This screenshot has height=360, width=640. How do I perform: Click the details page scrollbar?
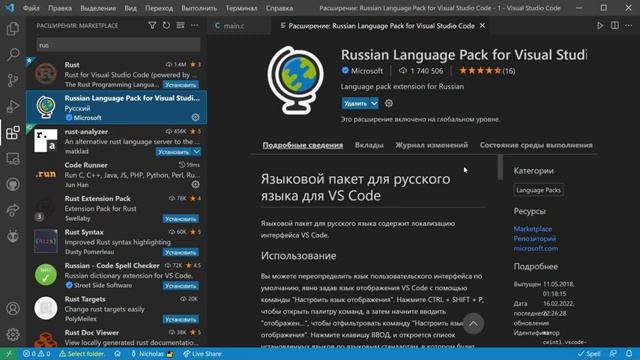pyautogui.click(x=500, y=167)
